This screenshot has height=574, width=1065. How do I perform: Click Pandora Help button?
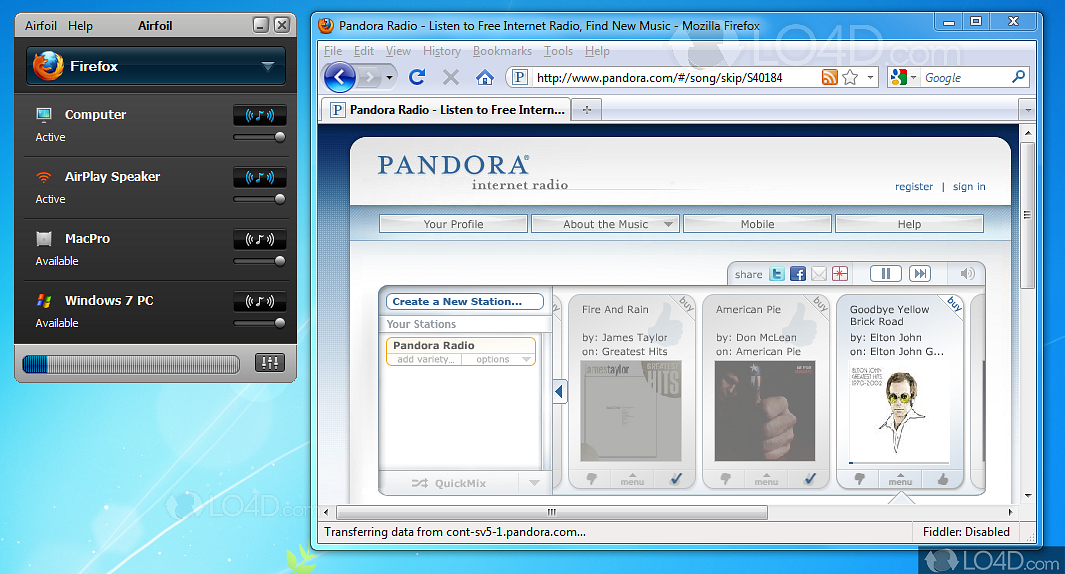(x=909, y=224)
